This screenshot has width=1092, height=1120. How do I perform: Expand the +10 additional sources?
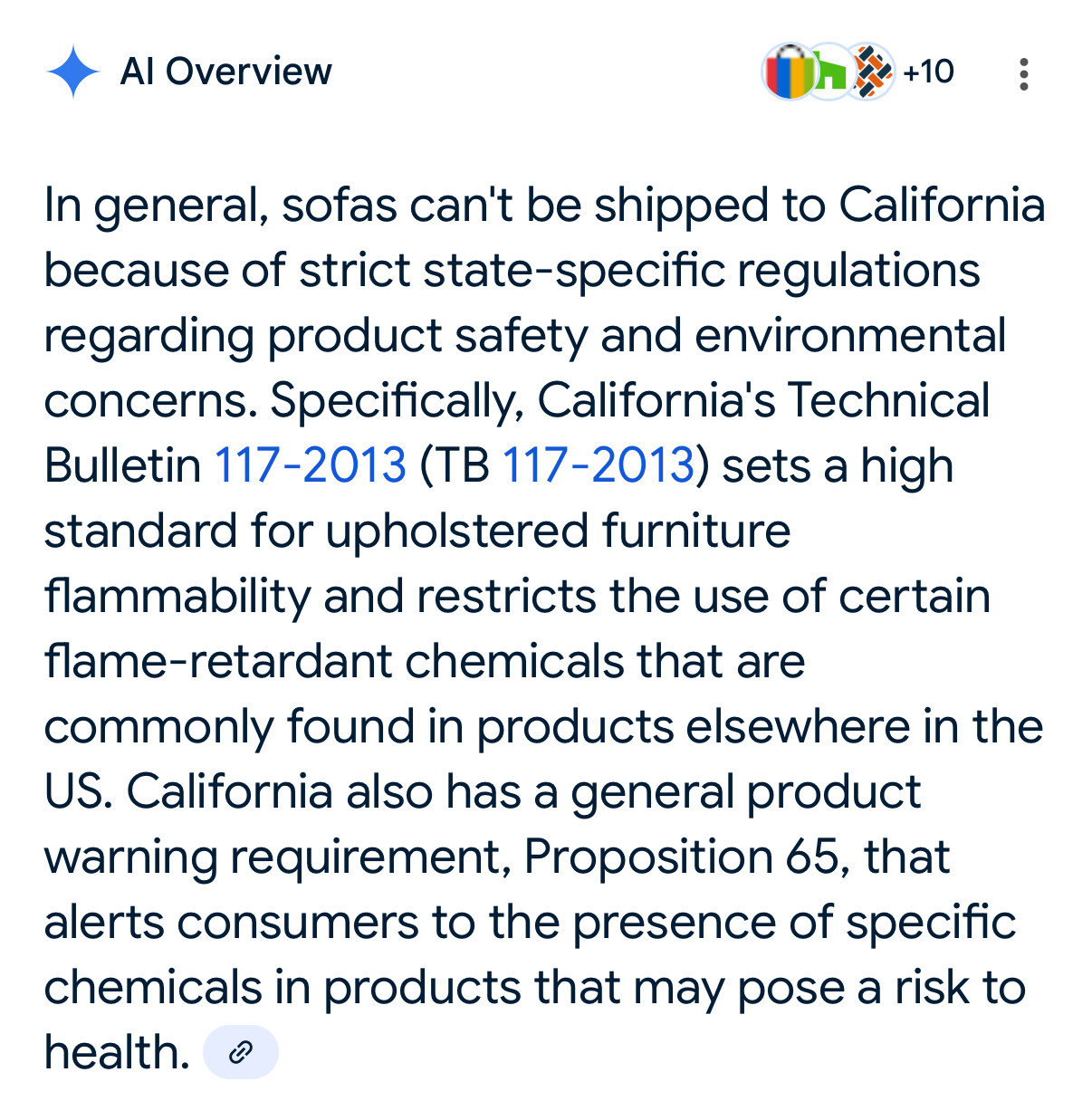pyautogui.click(x=928, y=72)
